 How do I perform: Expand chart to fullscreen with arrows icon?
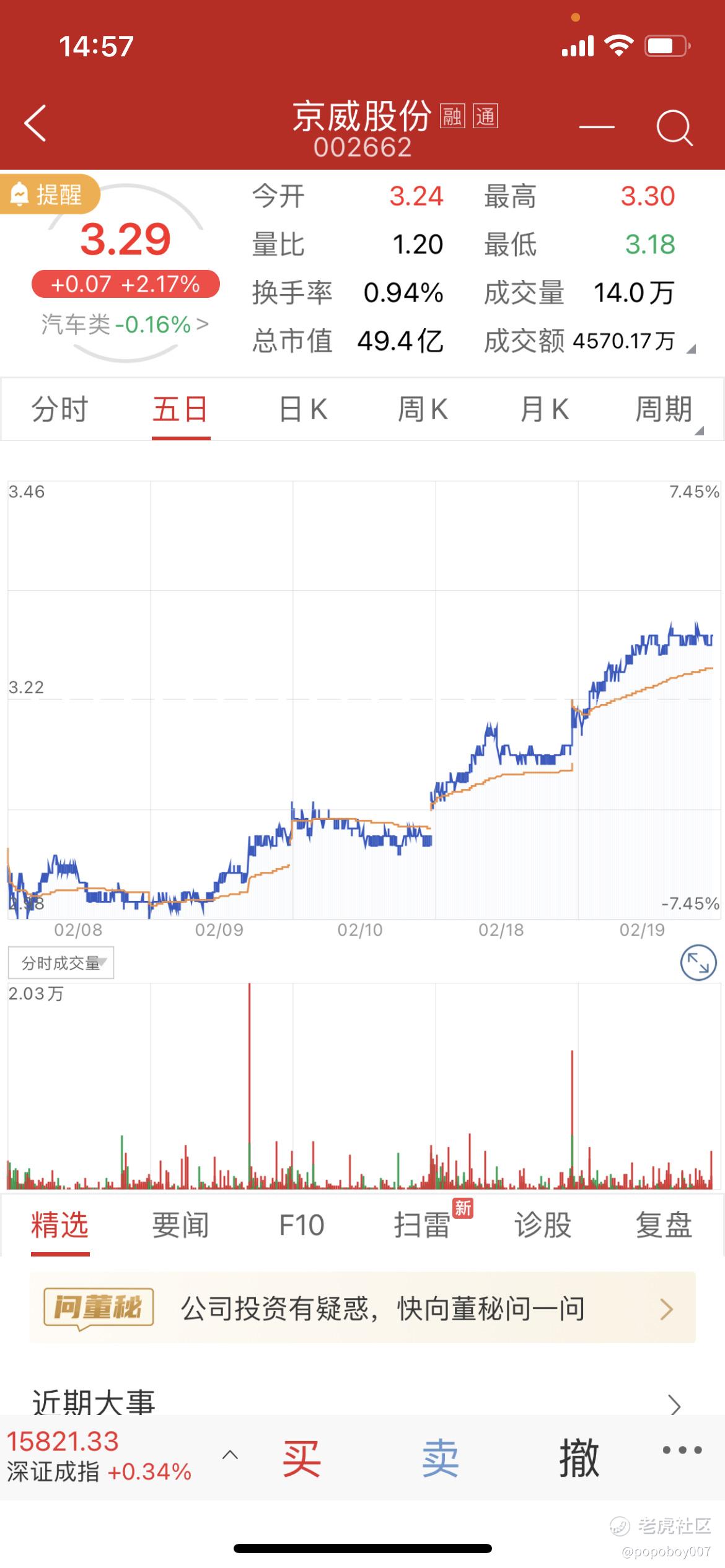pyautogui.click(x=698, y=962)
